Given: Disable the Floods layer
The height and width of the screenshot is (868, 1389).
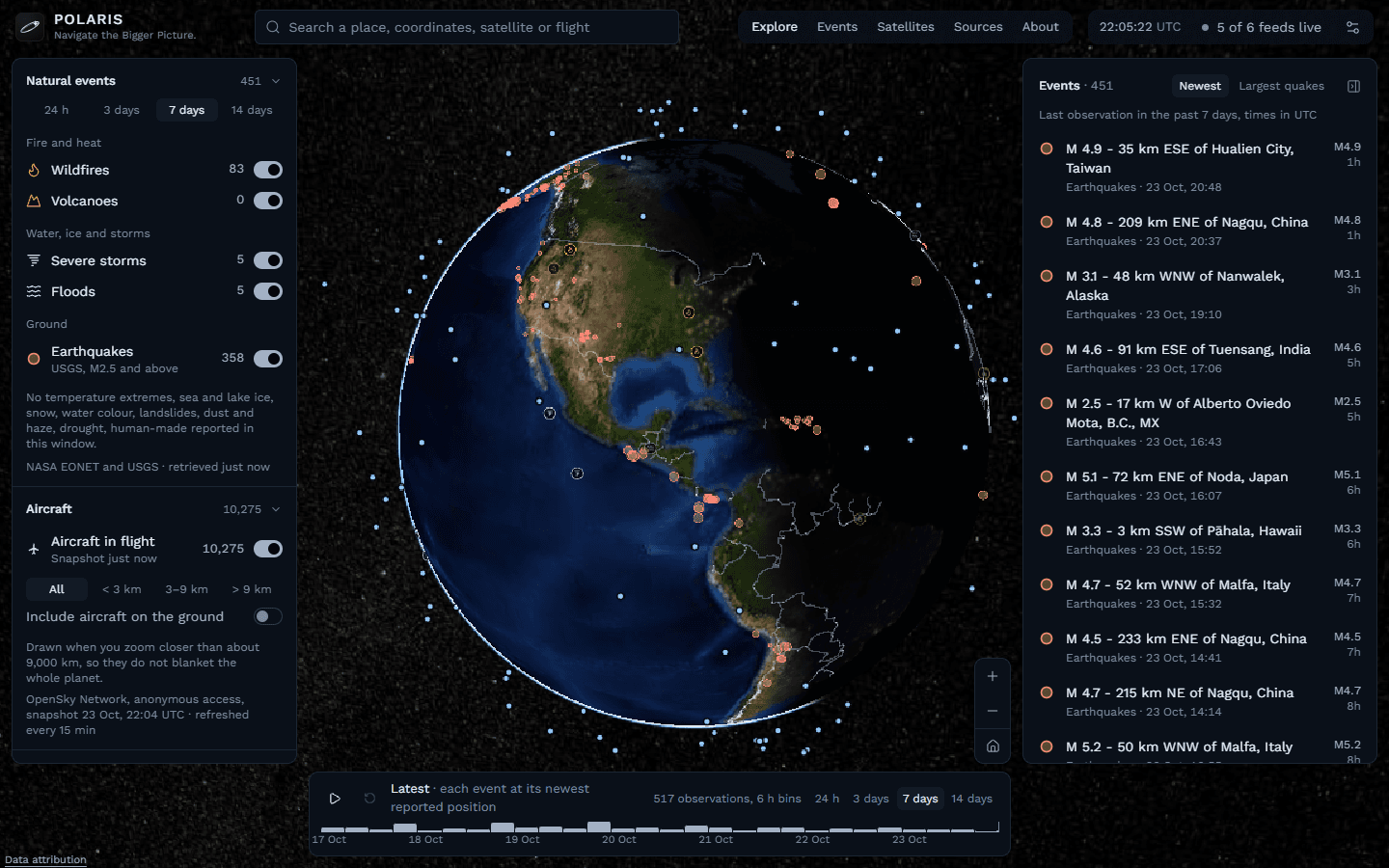Looking at the screenshot, I should click(268, 291).
